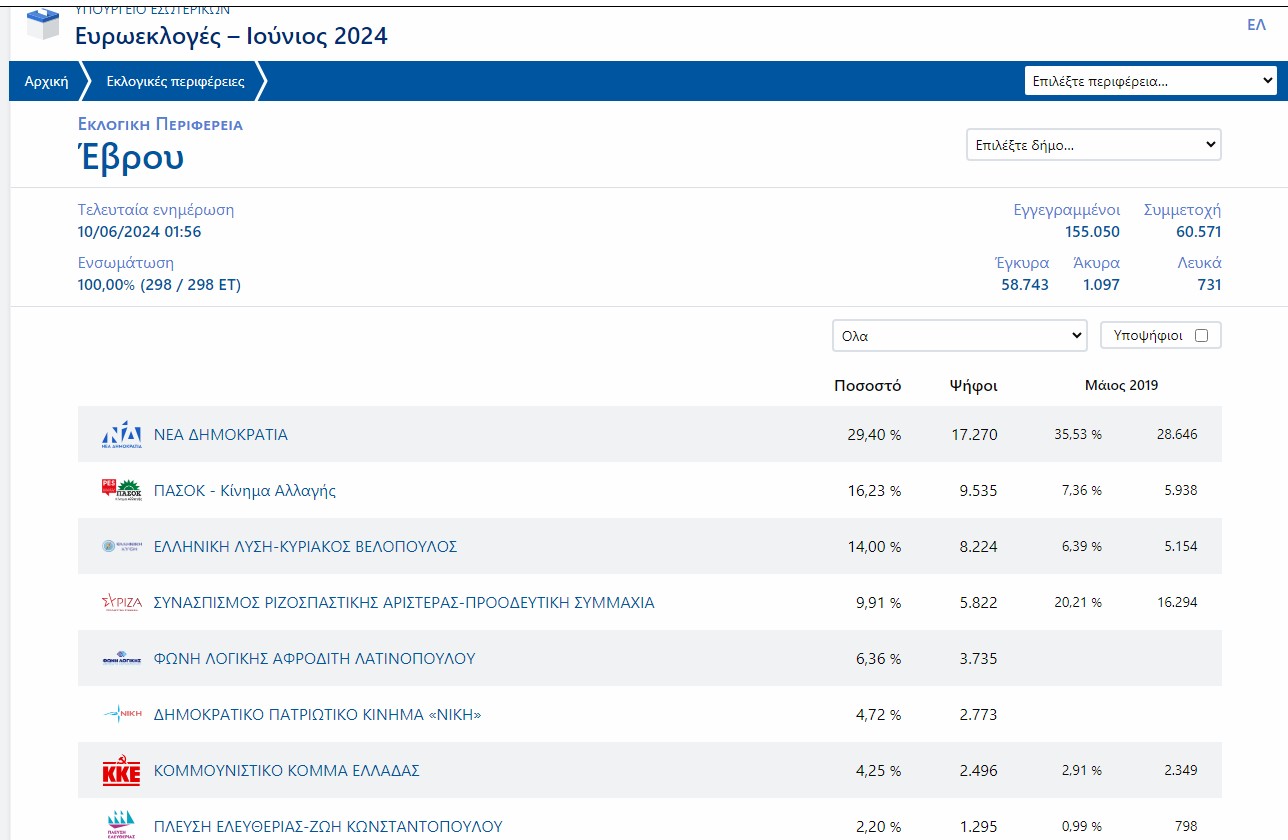The height and width of the screenshot is (840, 1288).
Task: Click the ΣΥΡΙΖΑ party logo
Action: point(122,602)
